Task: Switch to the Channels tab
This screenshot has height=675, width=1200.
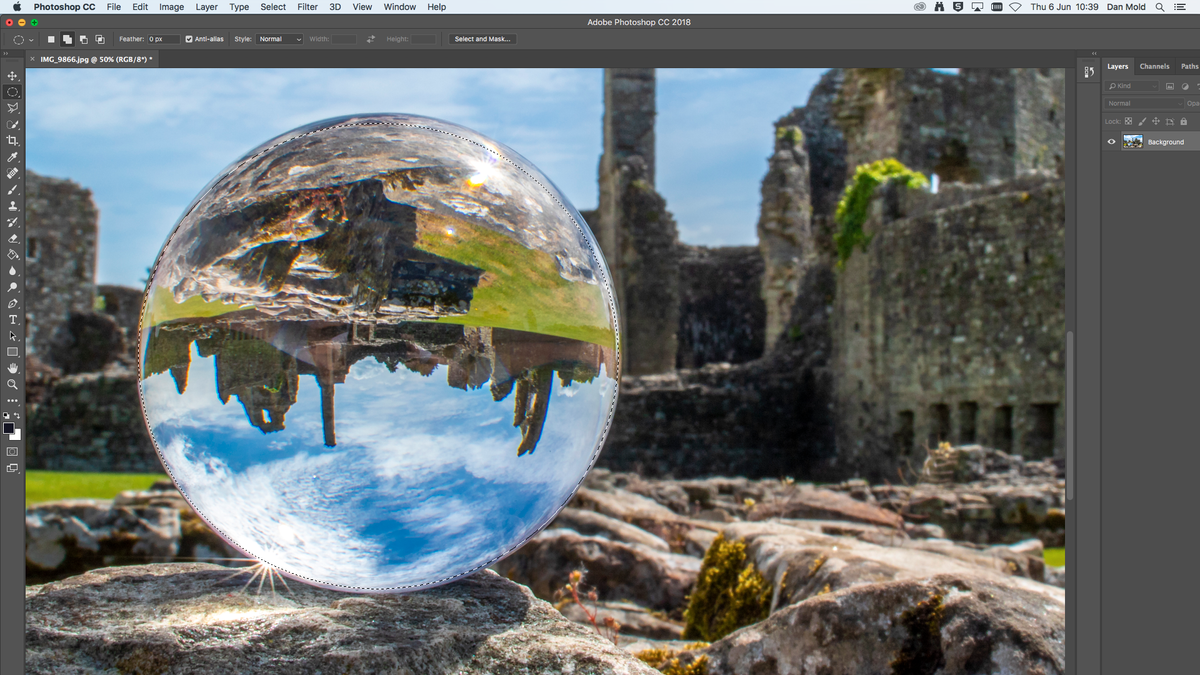Action: 1154,66
